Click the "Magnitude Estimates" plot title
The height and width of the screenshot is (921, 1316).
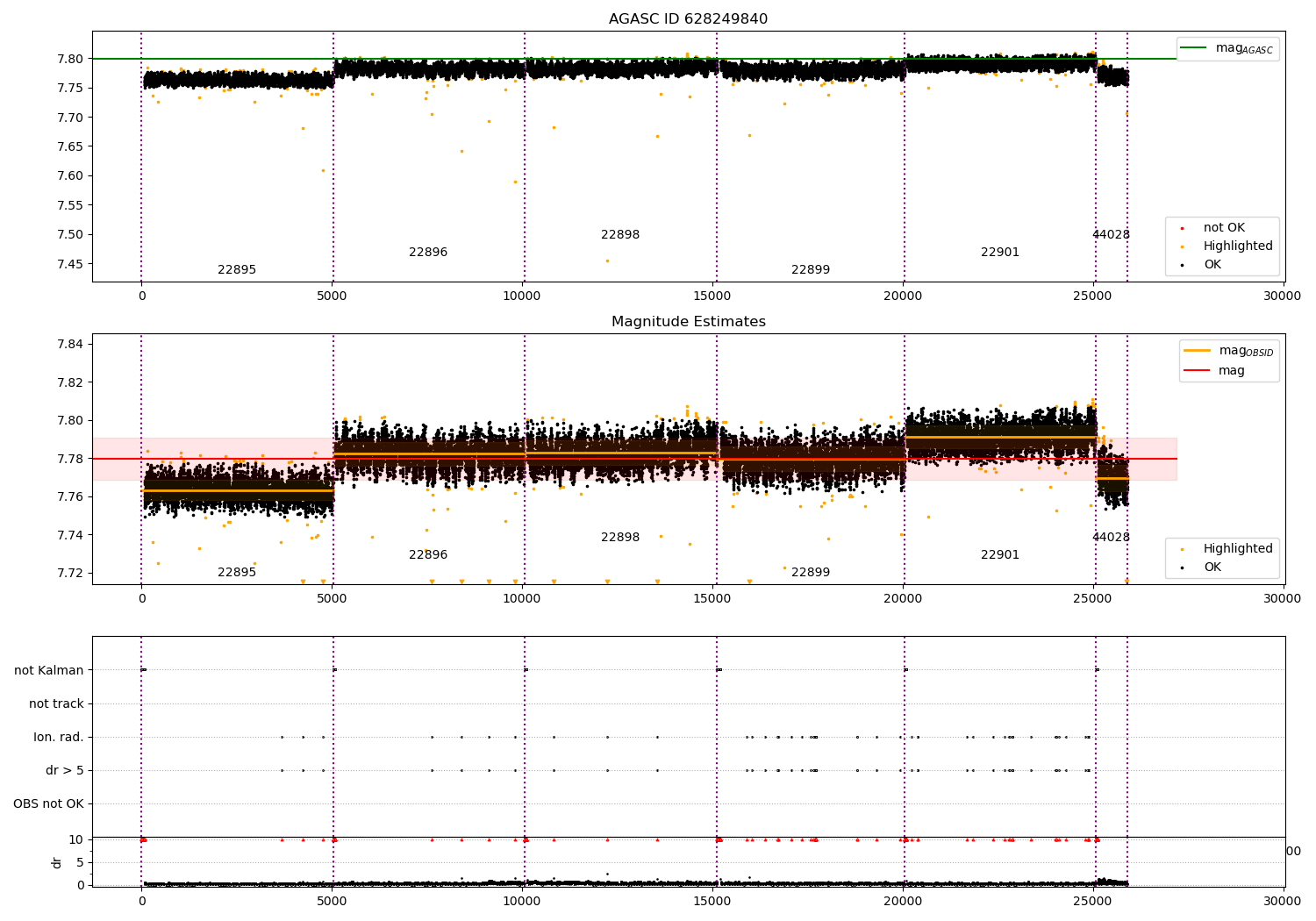[688, 322]
